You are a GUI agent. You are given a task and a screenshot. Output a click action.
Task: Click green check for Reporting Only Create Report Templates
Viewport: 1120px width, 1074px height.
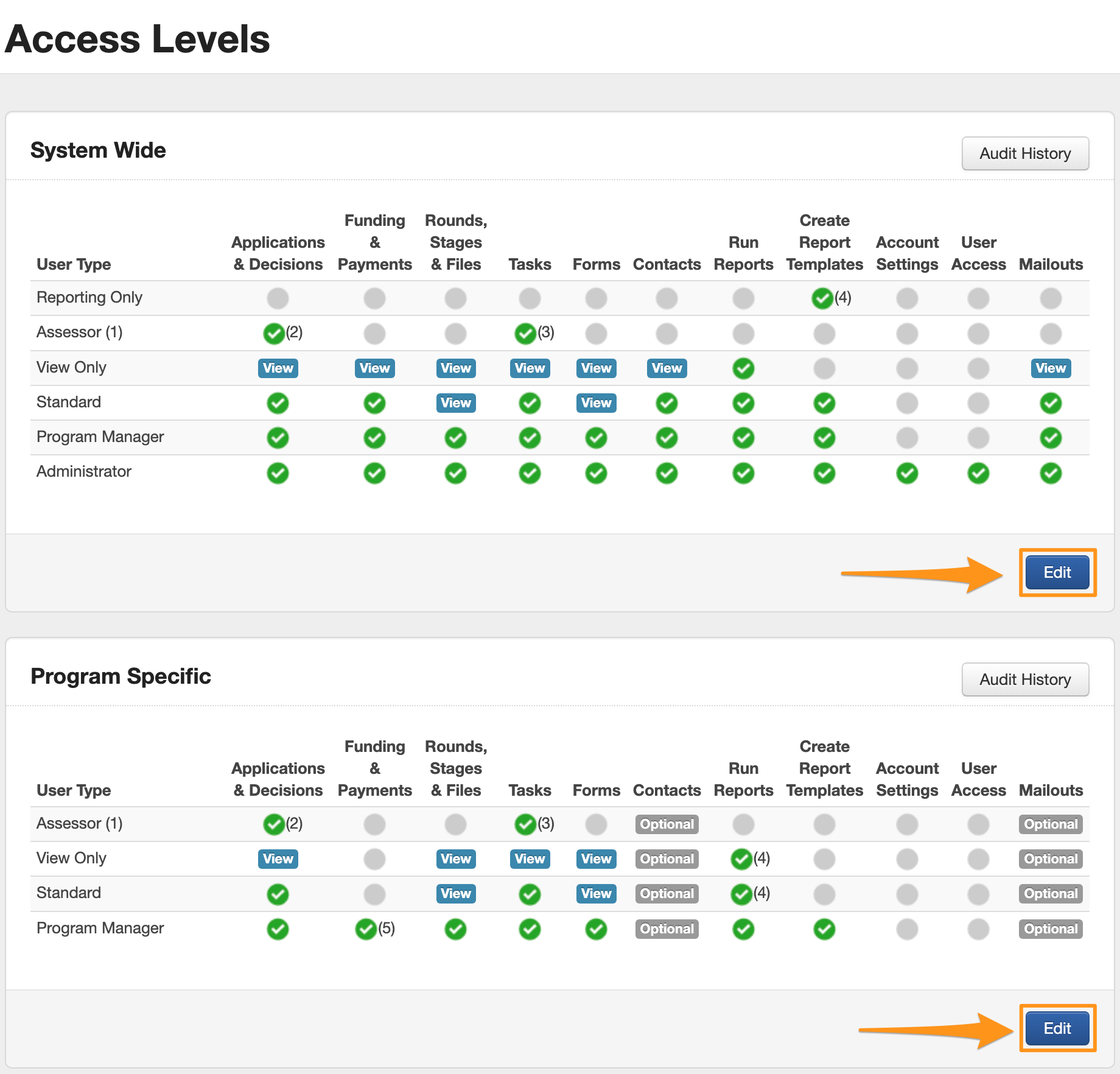(822, 298)
